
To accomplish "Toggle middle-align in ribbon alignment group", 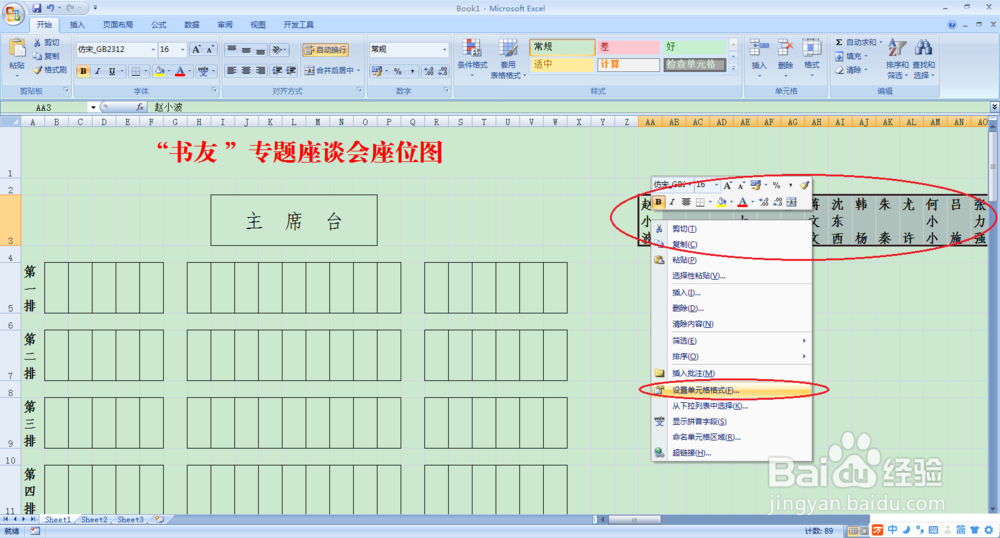I will point(246,49).
